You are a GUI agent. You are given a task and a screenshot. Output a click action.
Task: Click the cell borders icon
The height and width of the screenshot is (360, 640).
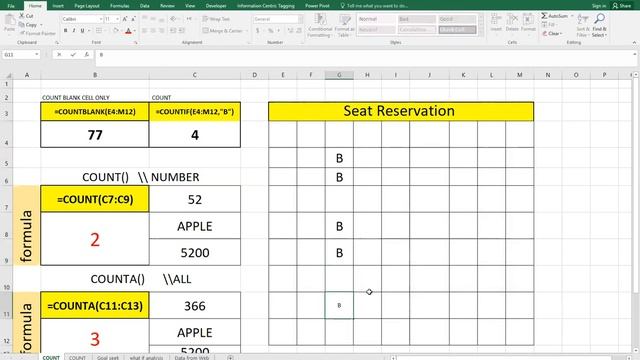pos(98,31)
